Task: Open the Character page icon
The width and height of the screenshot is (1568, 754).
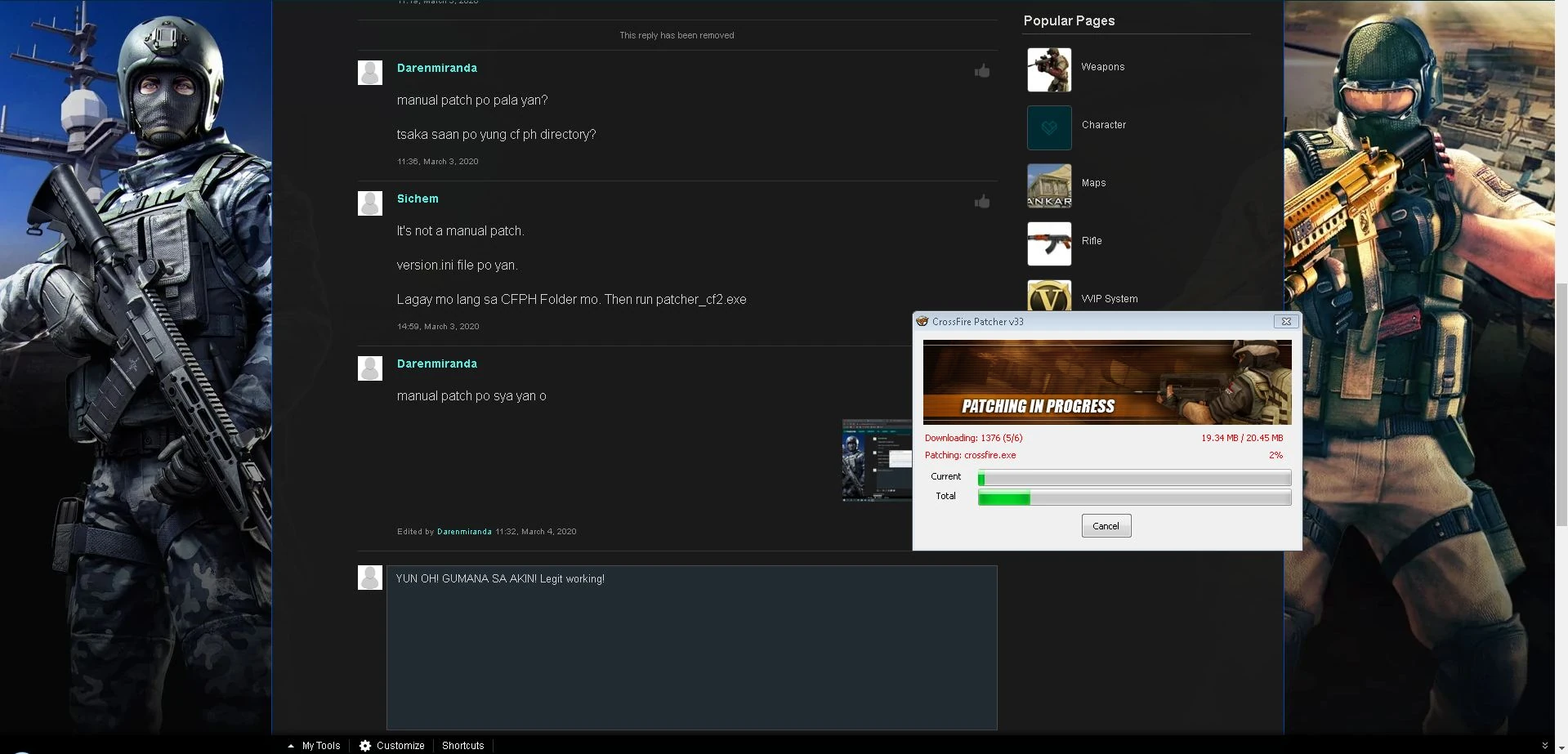Action: pyautogui.click(x=1049, y=127)
